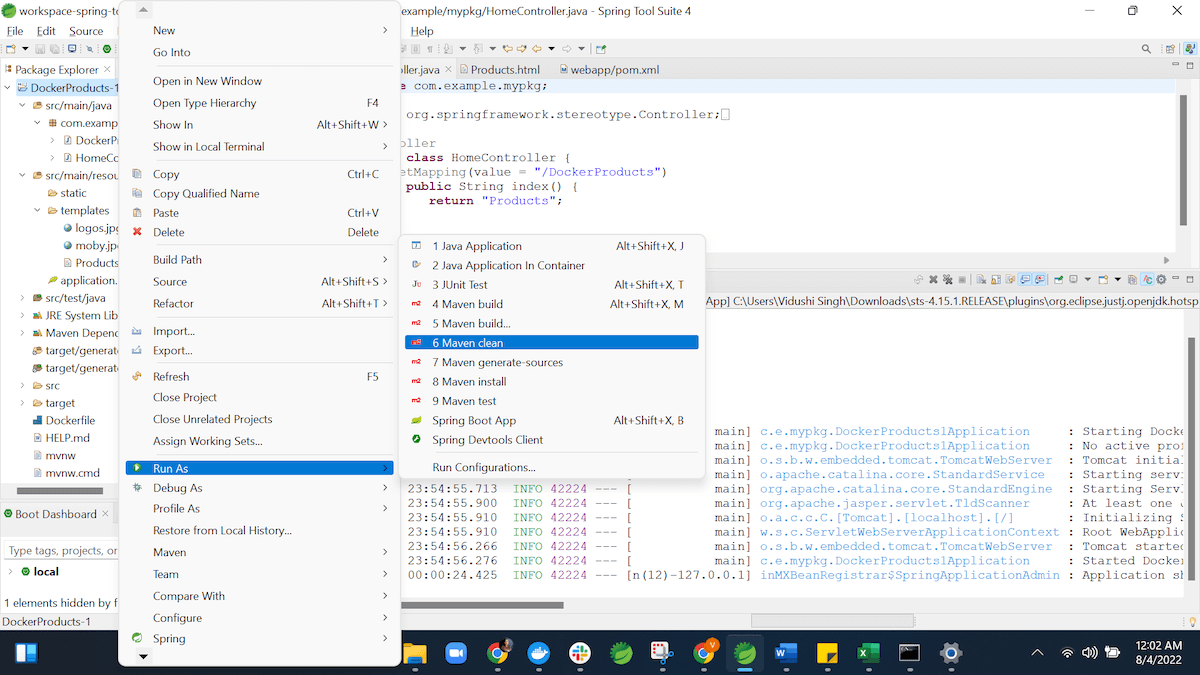The width and height of the screenshot is (1200, 675).
Task: Collapse the DockerProducts-1 project tree
Action: [8, 88]
